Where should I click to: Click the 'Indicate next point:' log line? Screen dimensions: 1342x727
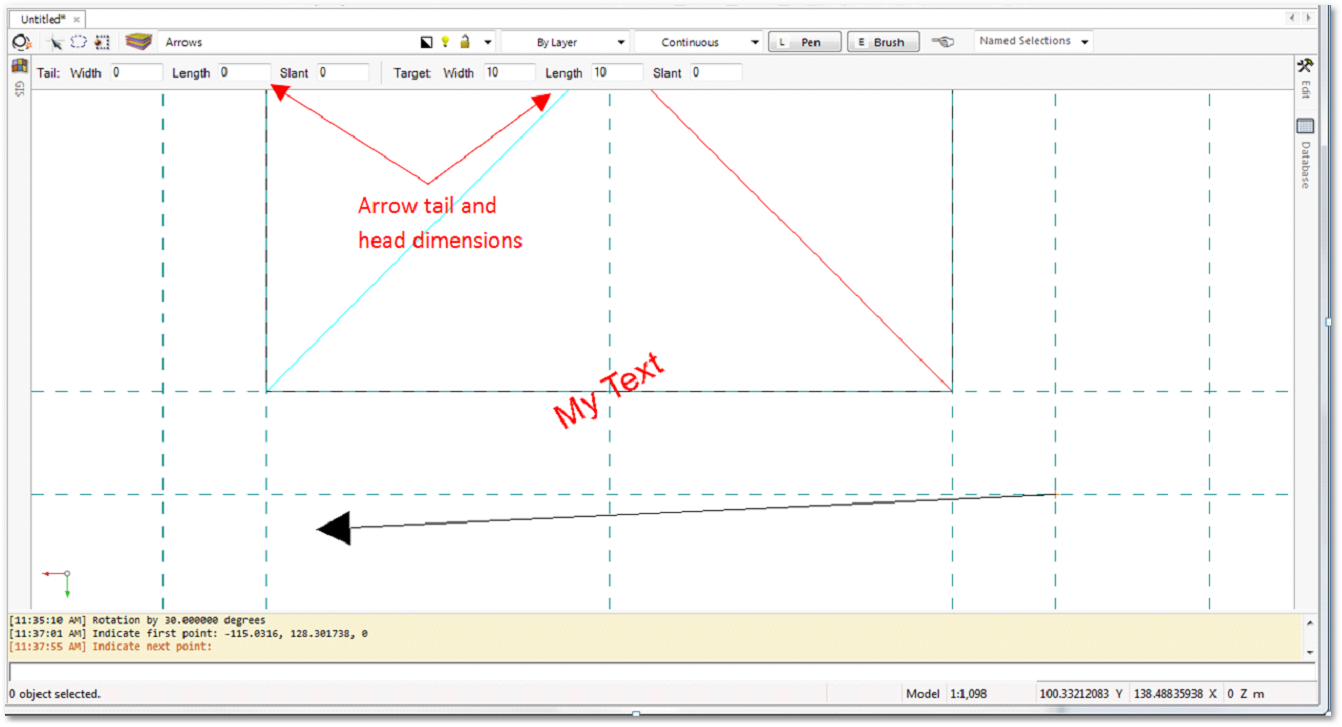click(111, 646)
